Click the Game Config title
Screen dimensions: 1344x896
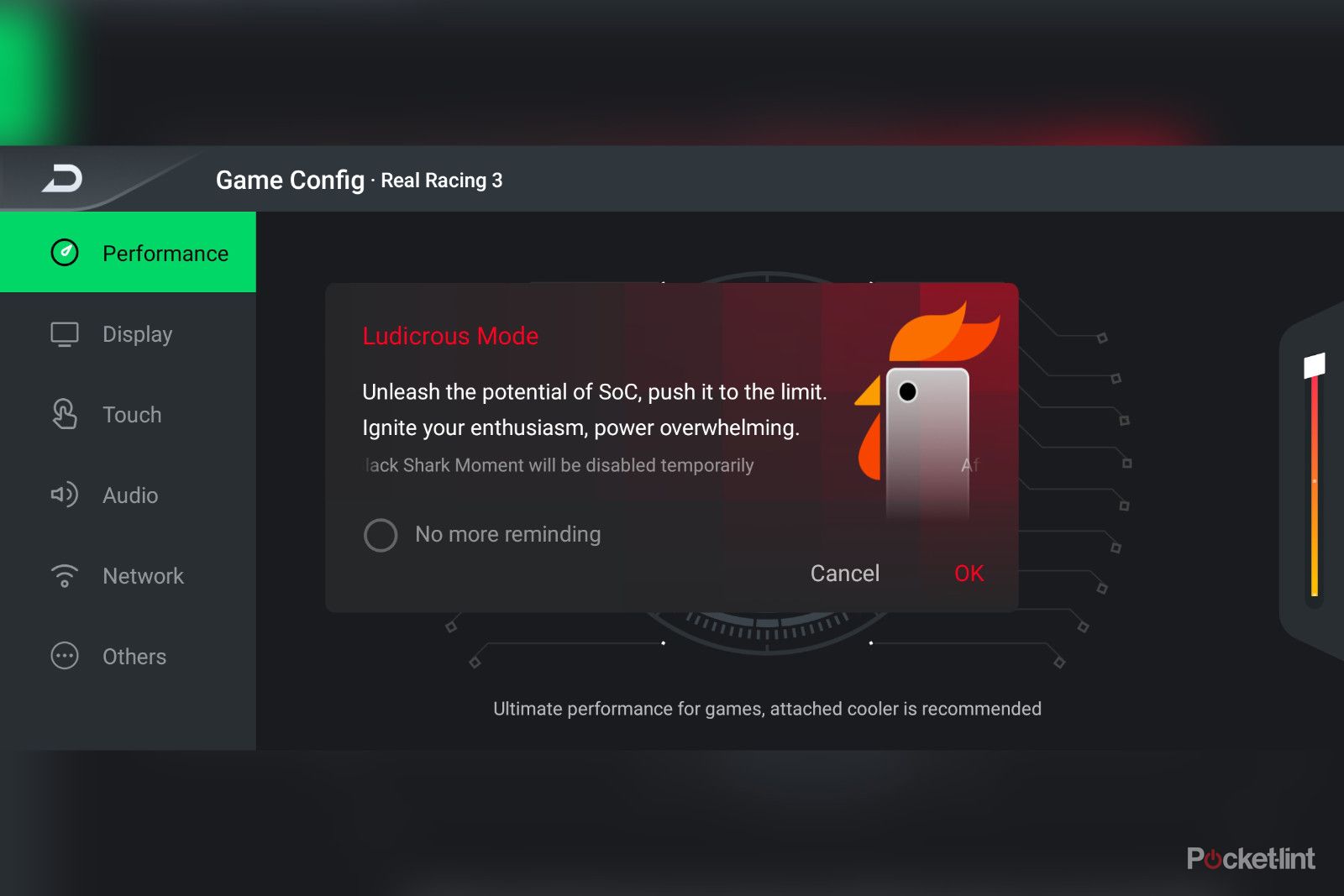pos(290,180)
